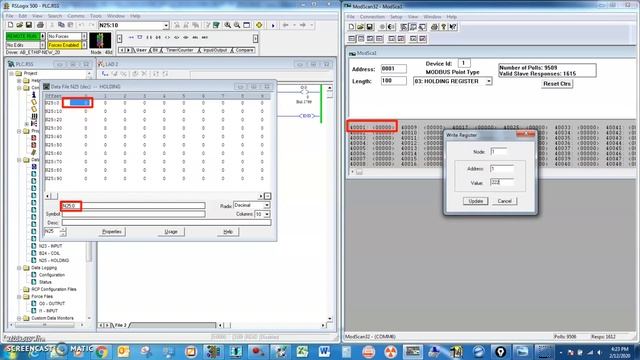Click the question mark About icon in ModScan32
The height and width of the screenshot is (360, 640).
[x=444, y=27]
